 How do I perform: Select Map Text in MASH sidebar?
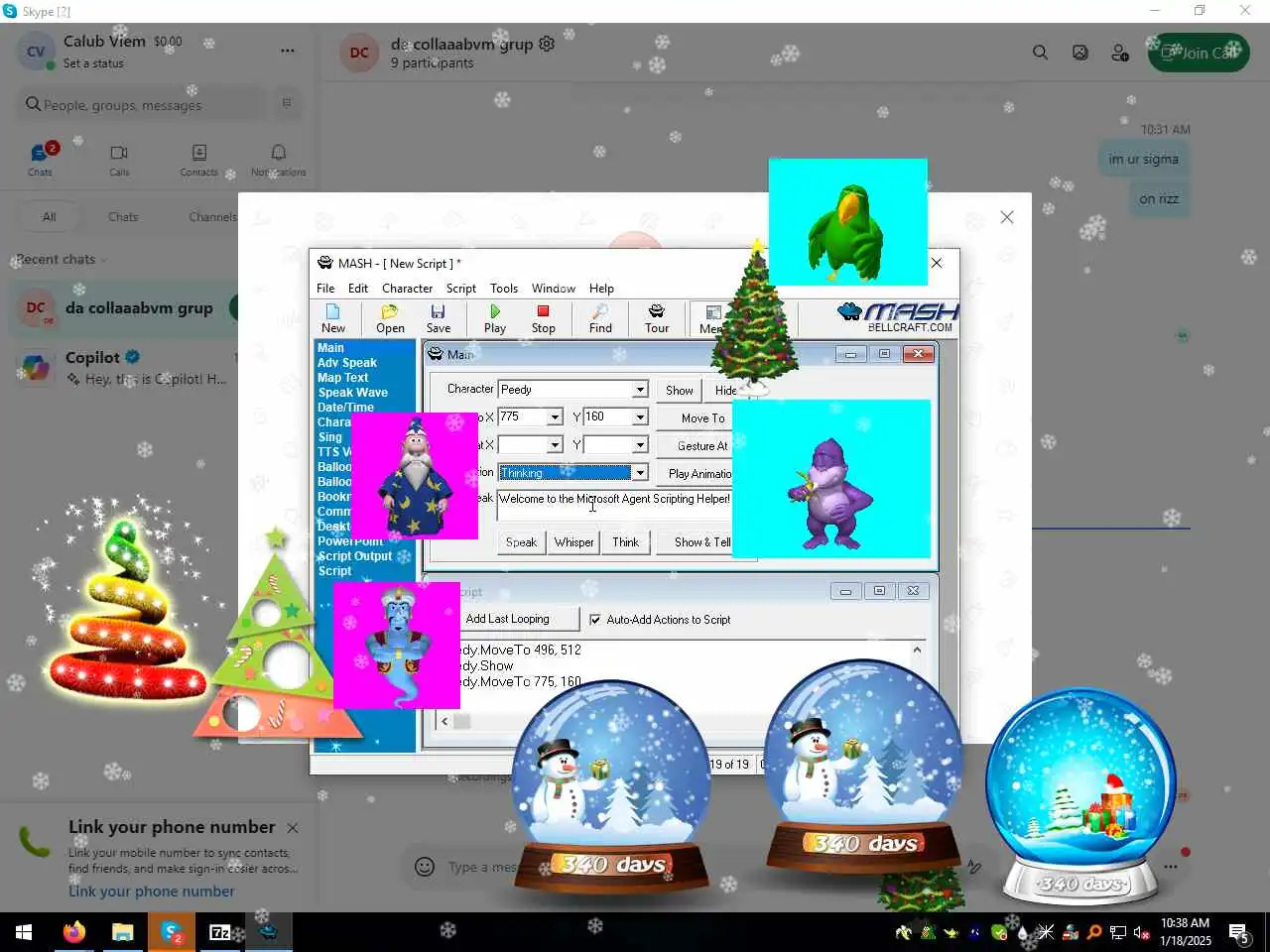342,378
